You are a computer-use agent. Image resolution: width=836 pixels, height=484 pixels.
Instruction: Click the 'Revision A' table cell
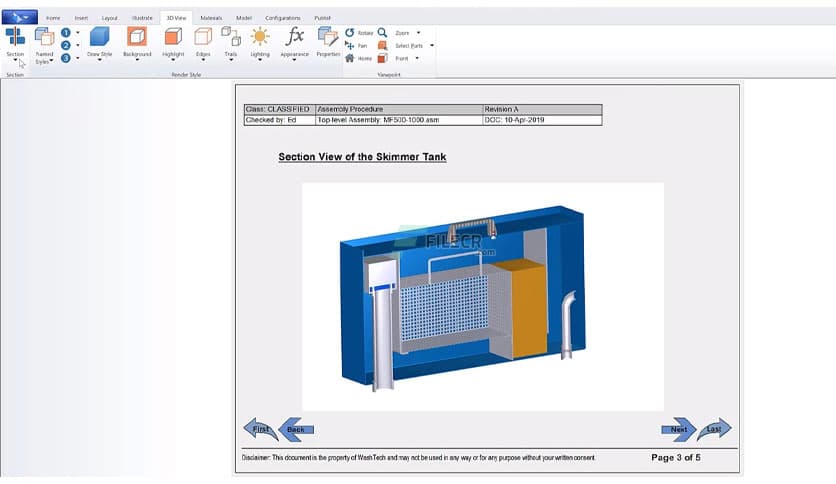(542, 109)
